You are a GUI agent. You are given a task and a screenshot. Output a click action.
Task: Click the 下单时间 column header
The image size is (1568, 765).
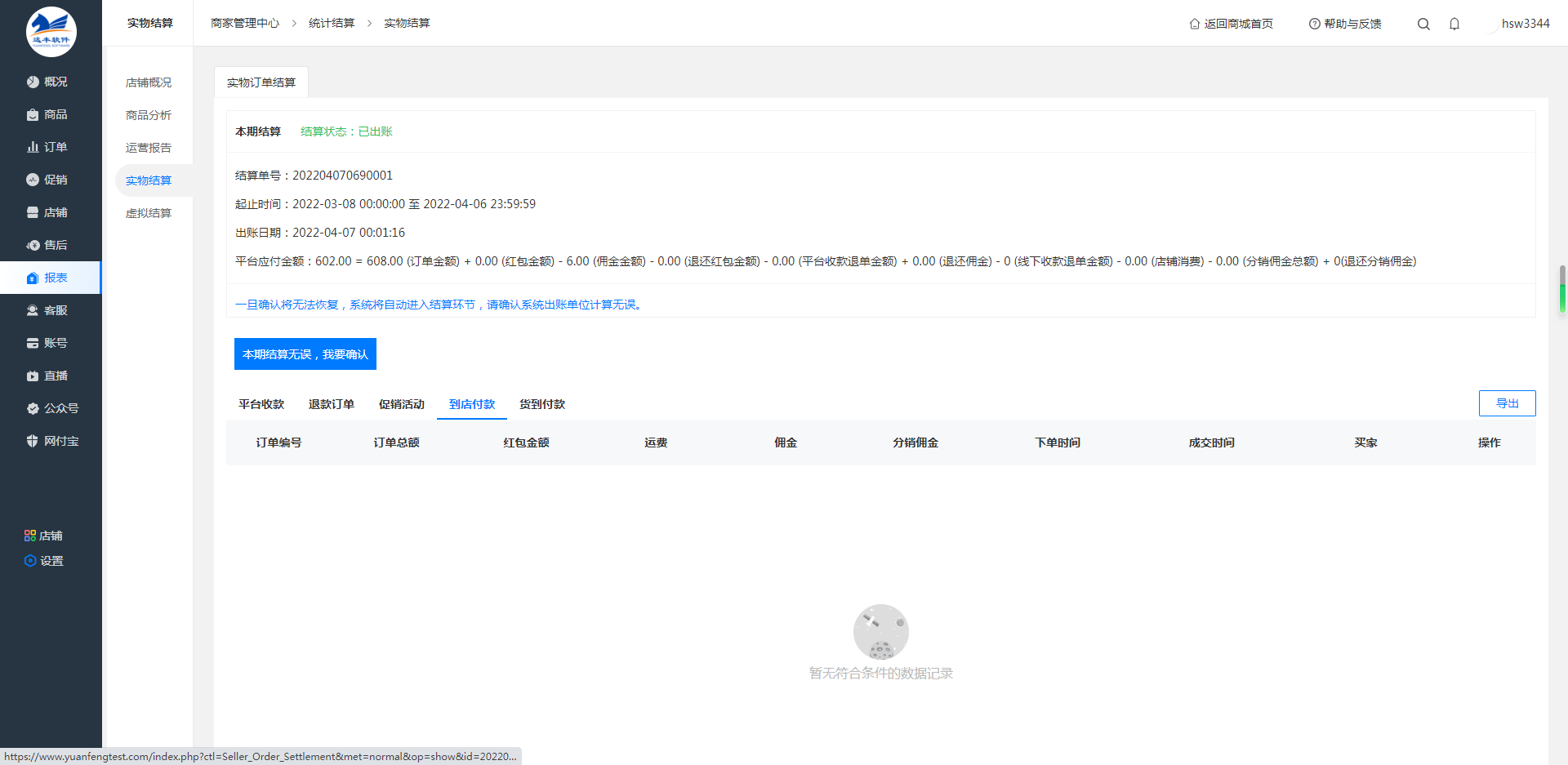coord(1058,443)
